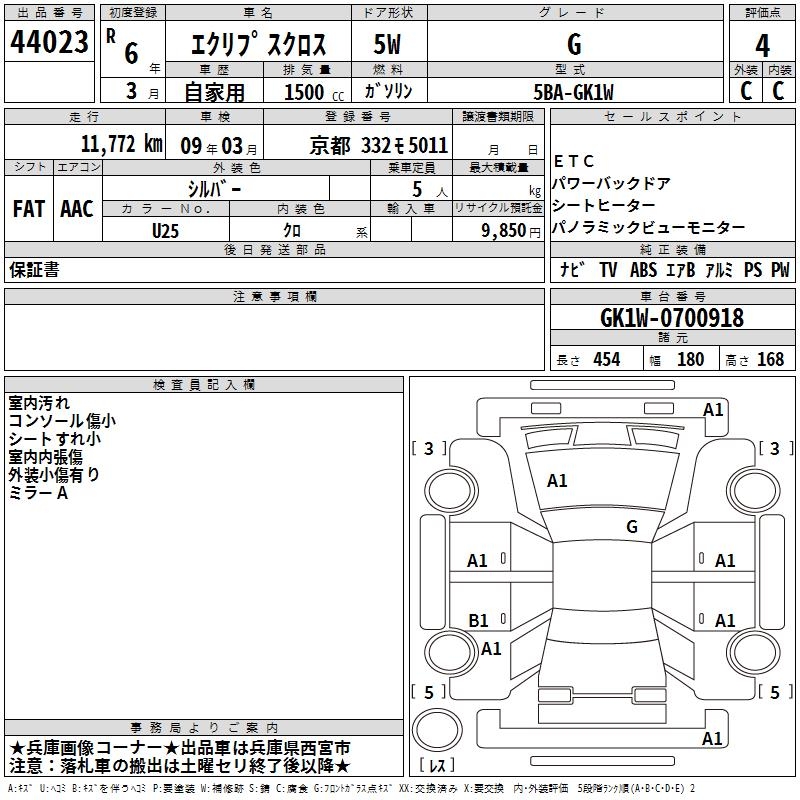Image resolution: width=800 pixels, height=800 pixels.
Task: Click inspector note シートすれ小
Action: (x=55, y=439)
